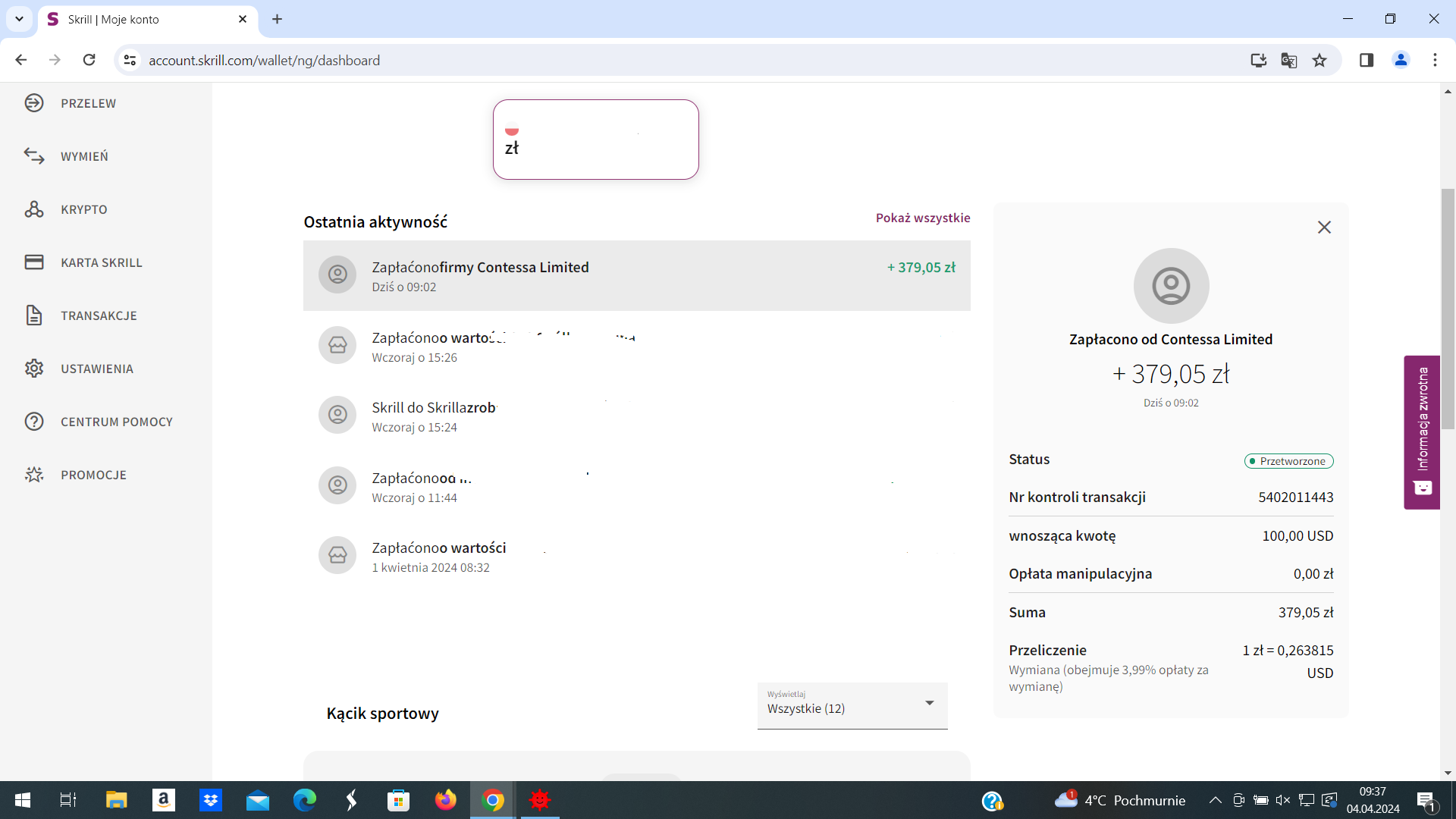Screen dimensions: 1456x819
Task: Open the Informacja zwrotna feedback tab
Action: pos(1422,432)
